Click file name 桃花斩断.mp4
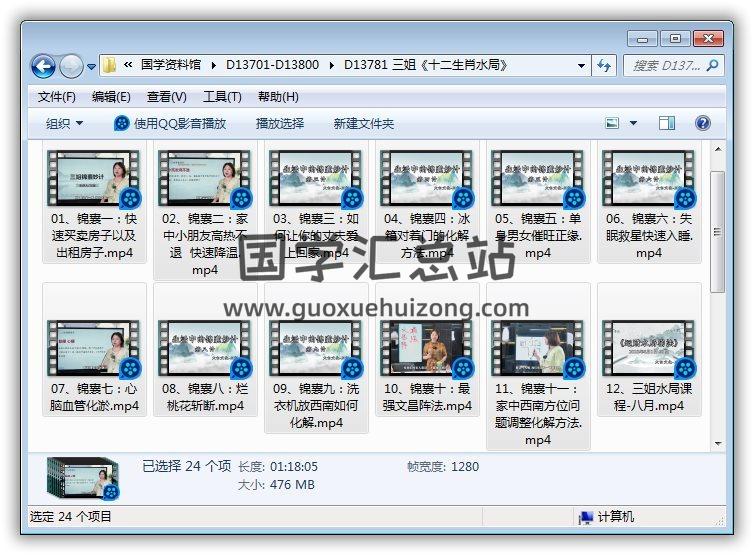Screen dimensions: 754x555 point(205,405)
